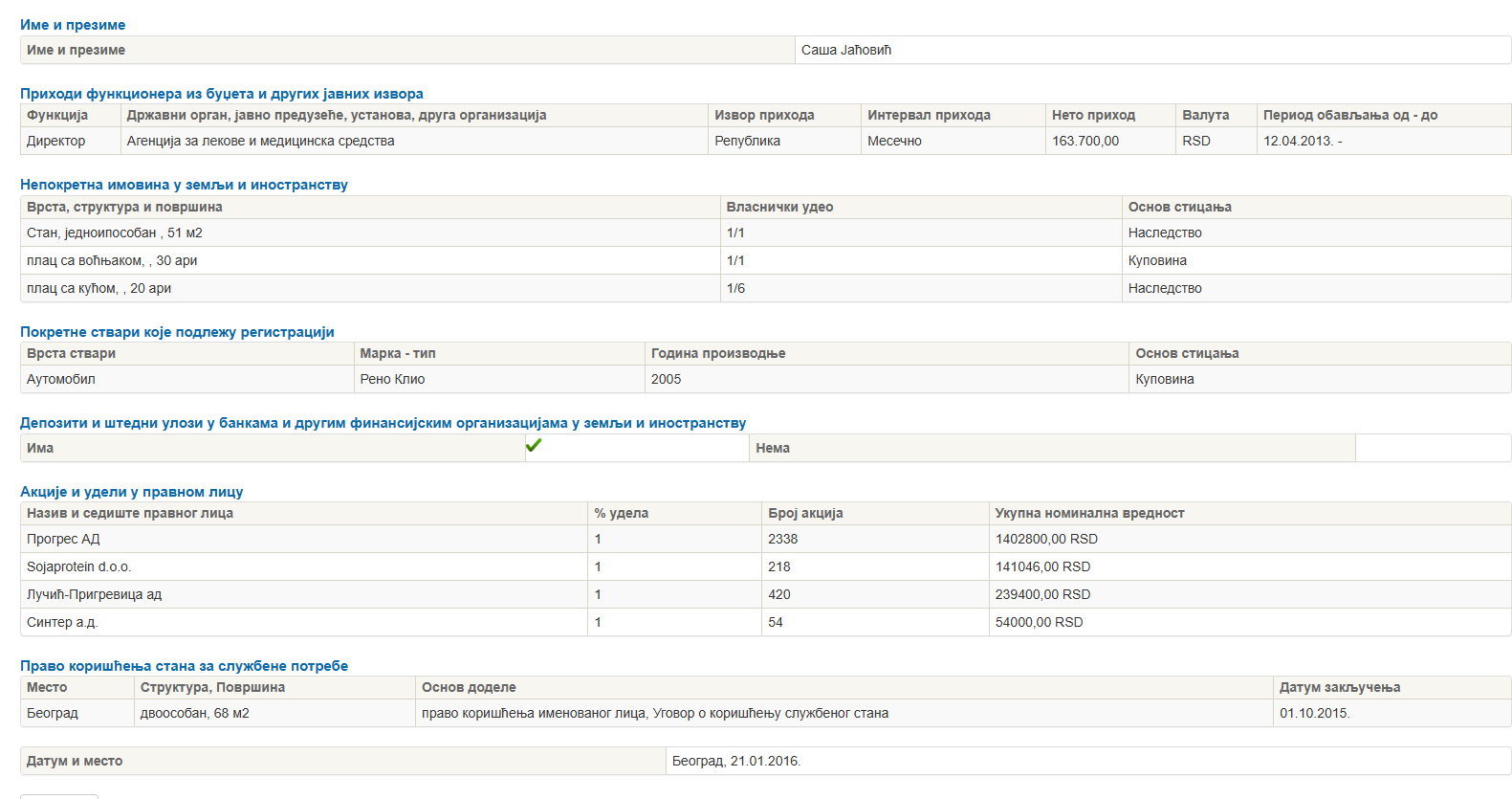Select the Sojaprotein d.o.o. row
Screen dimensions: 1512x799
coord(78,566)
